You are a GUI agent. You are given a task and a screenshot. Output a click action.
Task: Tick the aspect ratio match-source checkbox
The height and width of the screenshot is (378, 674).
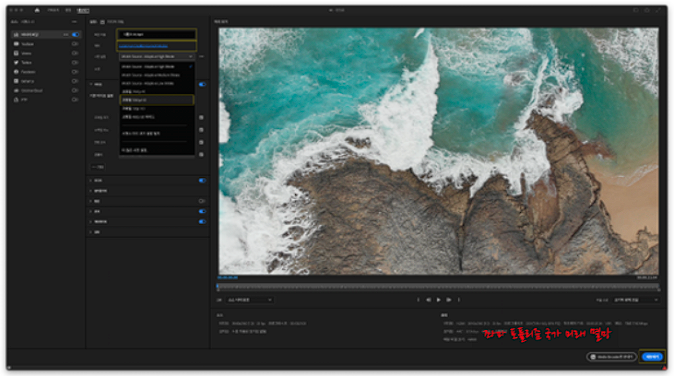point(201,154)
